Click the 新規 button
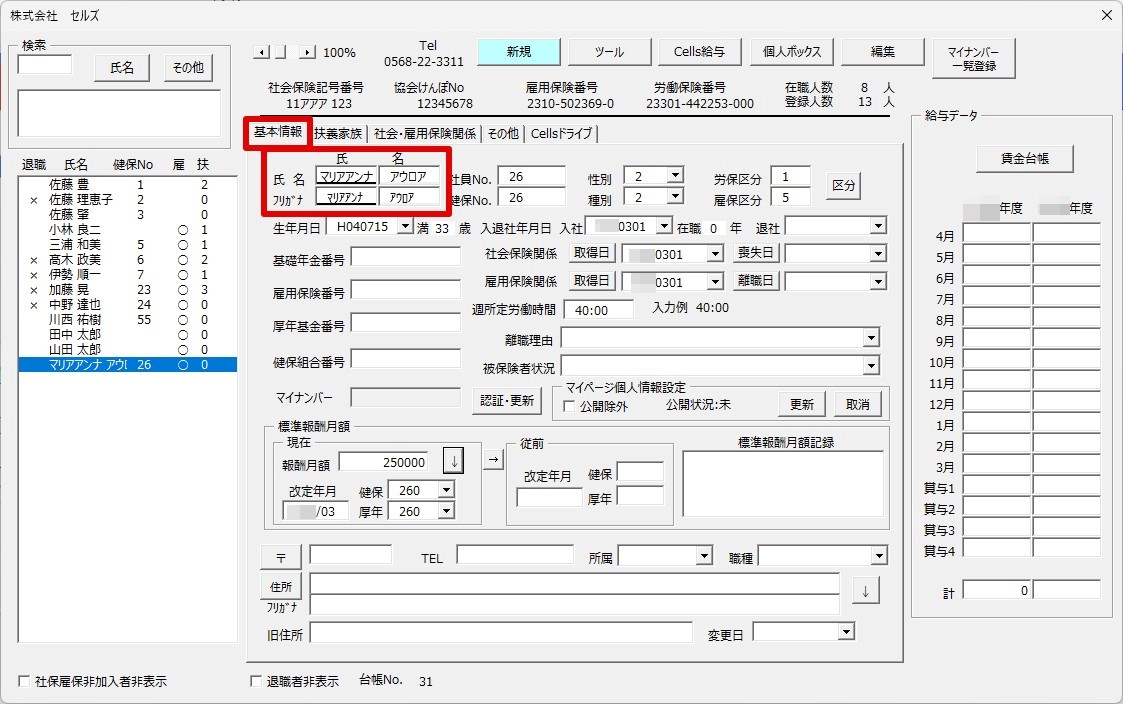Screen dimensions: 1123x704 [519, 52]
